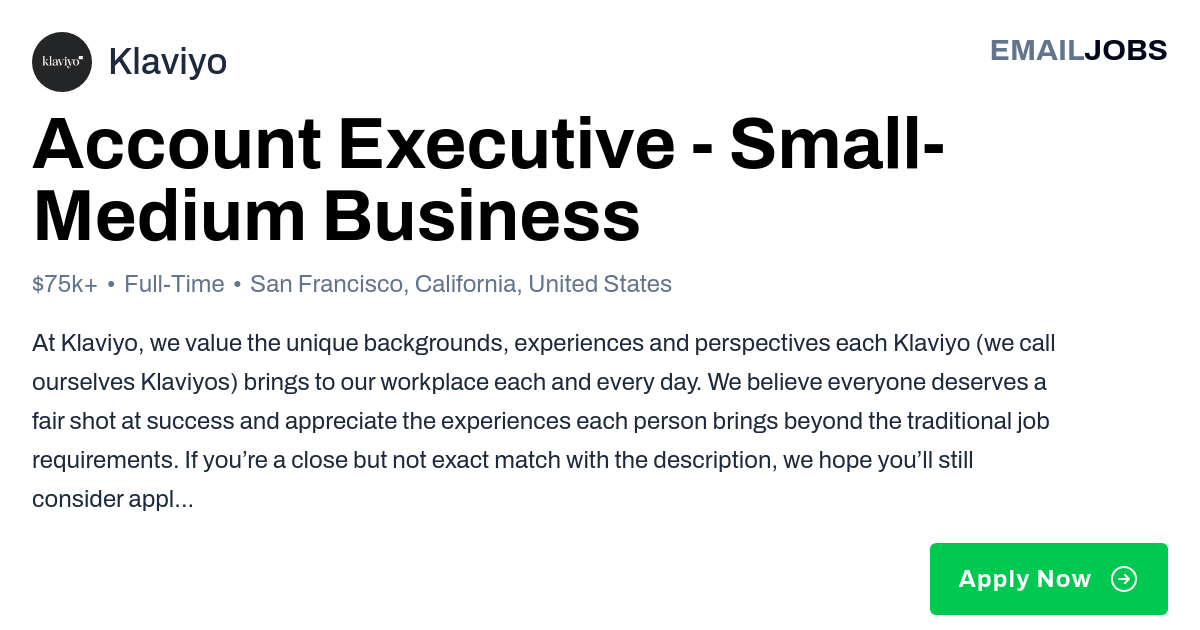Click the "Apply Now" text on the green button
Screen dimensions: 1200x630
pyautogui.click(x=1024, y=579)
